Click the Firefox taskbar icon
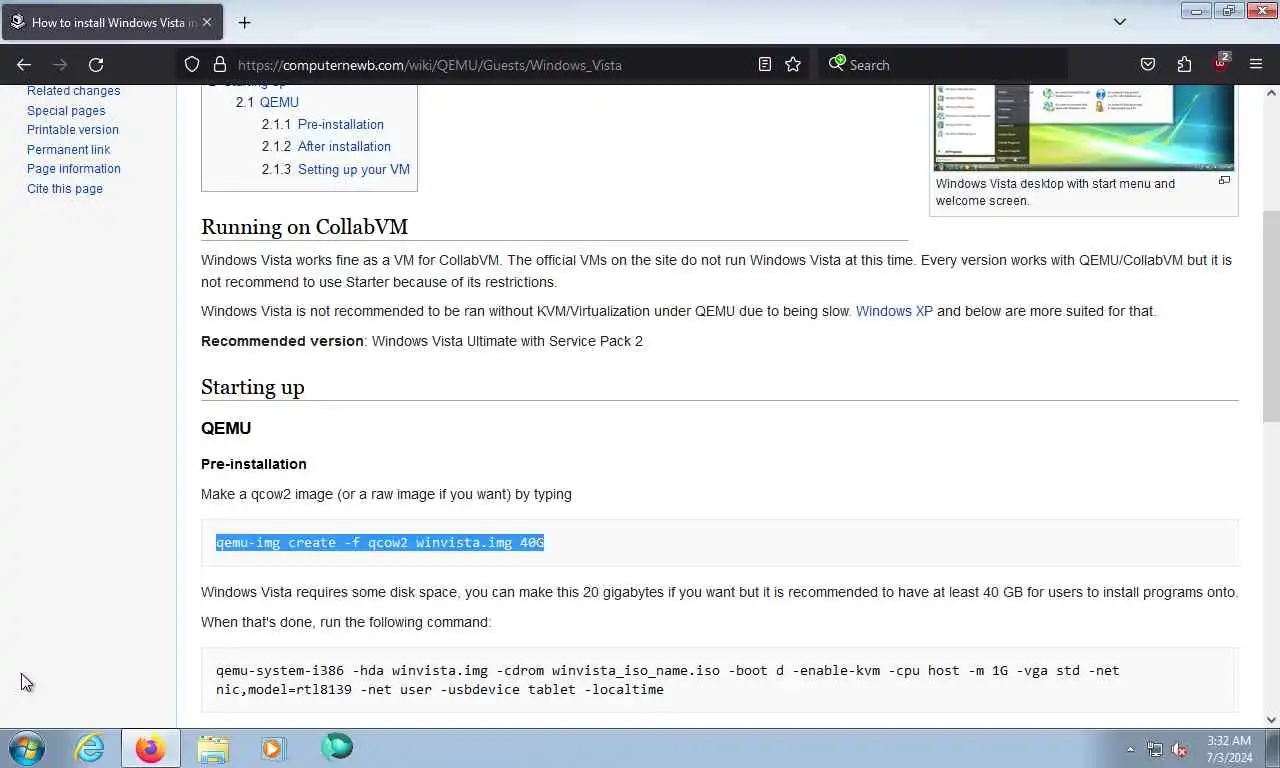The image size is (1280, 768). (151, 748)
